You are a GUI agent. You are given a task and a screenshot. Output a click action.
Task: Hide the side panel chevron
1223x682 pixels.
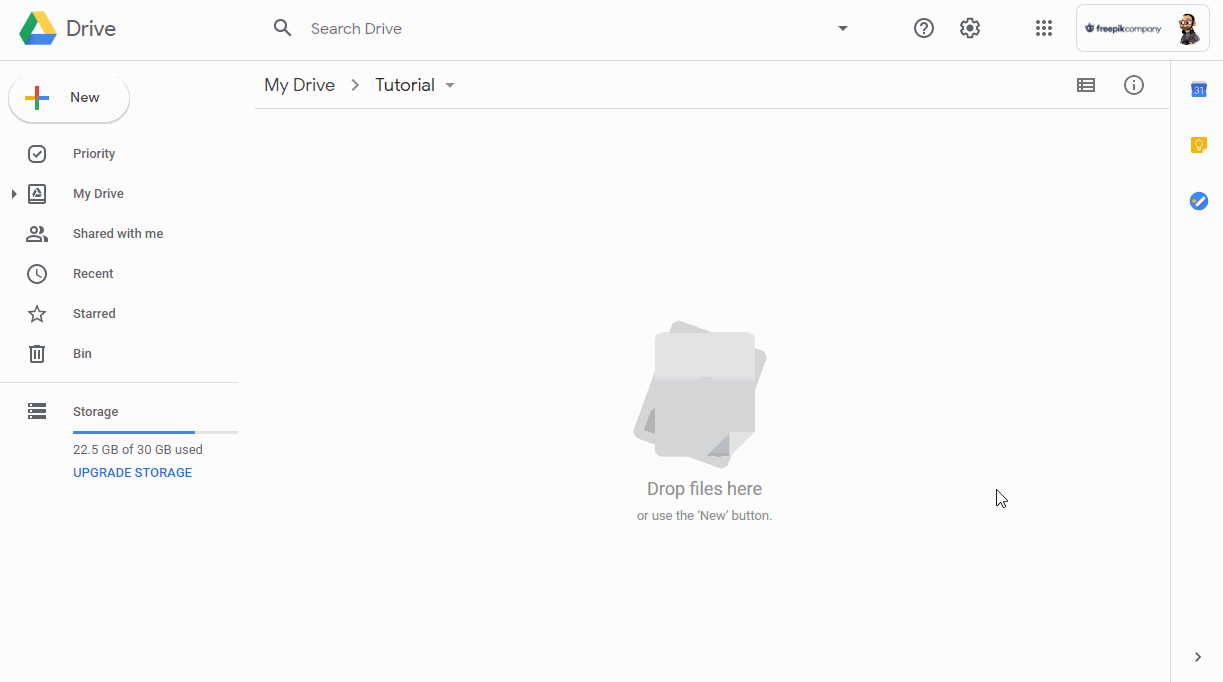point(1198,657)
